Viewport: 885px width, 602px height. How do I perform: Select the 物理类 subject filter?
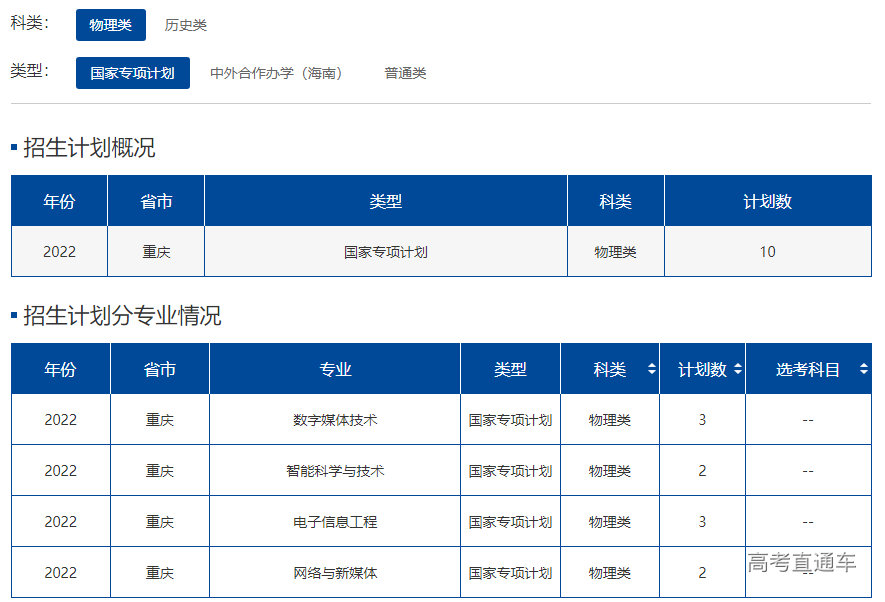110,24
